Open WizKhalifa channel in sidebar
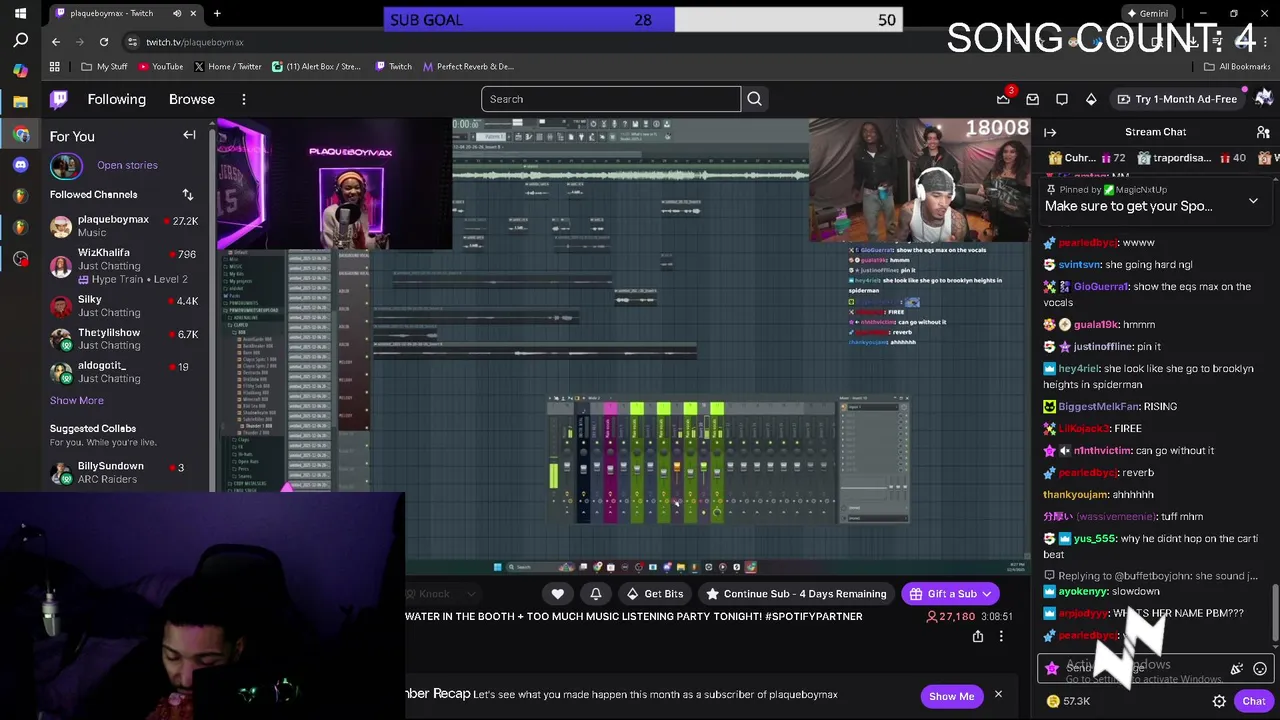This screenshot has width=1280, height=720. [x=125, y=265]
